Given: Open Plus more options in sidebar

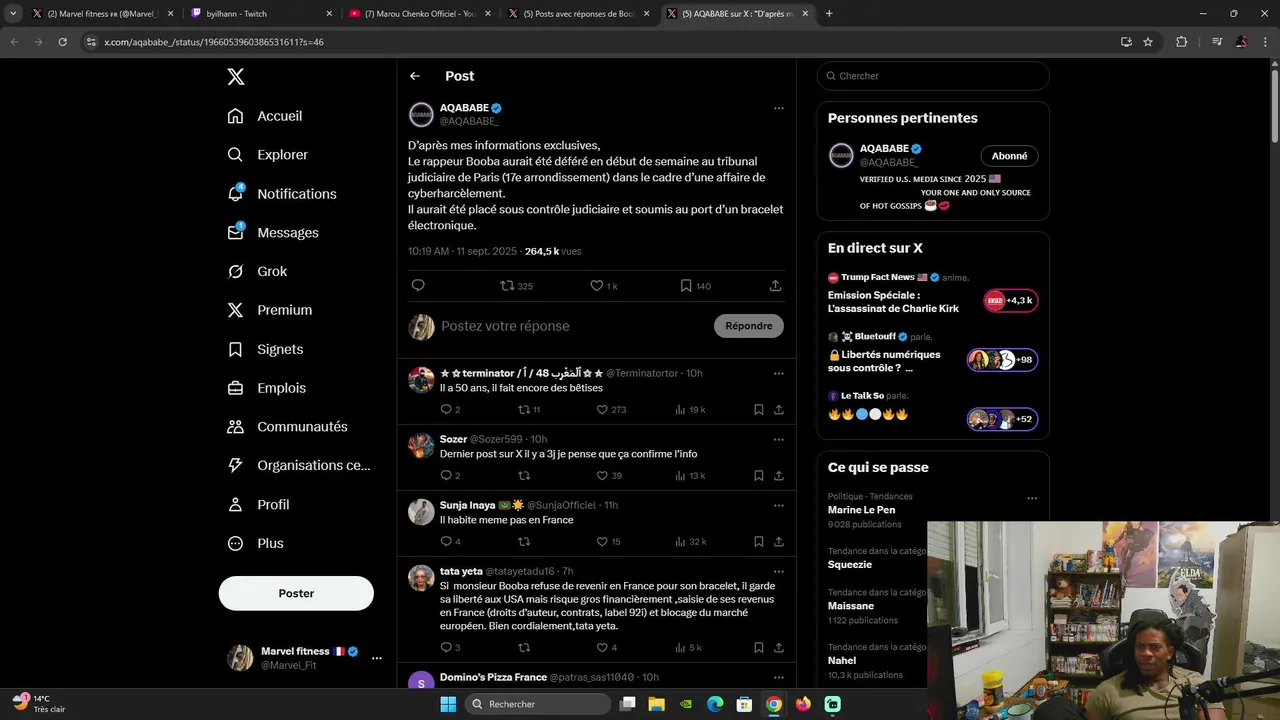Looking at the screenshot, I should 256,544.
